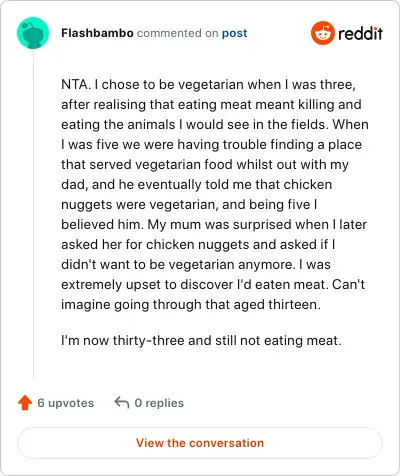The image size is (400, 476).
Task: Open the Flashbambo username profile
Action: [x=97, y=33]
